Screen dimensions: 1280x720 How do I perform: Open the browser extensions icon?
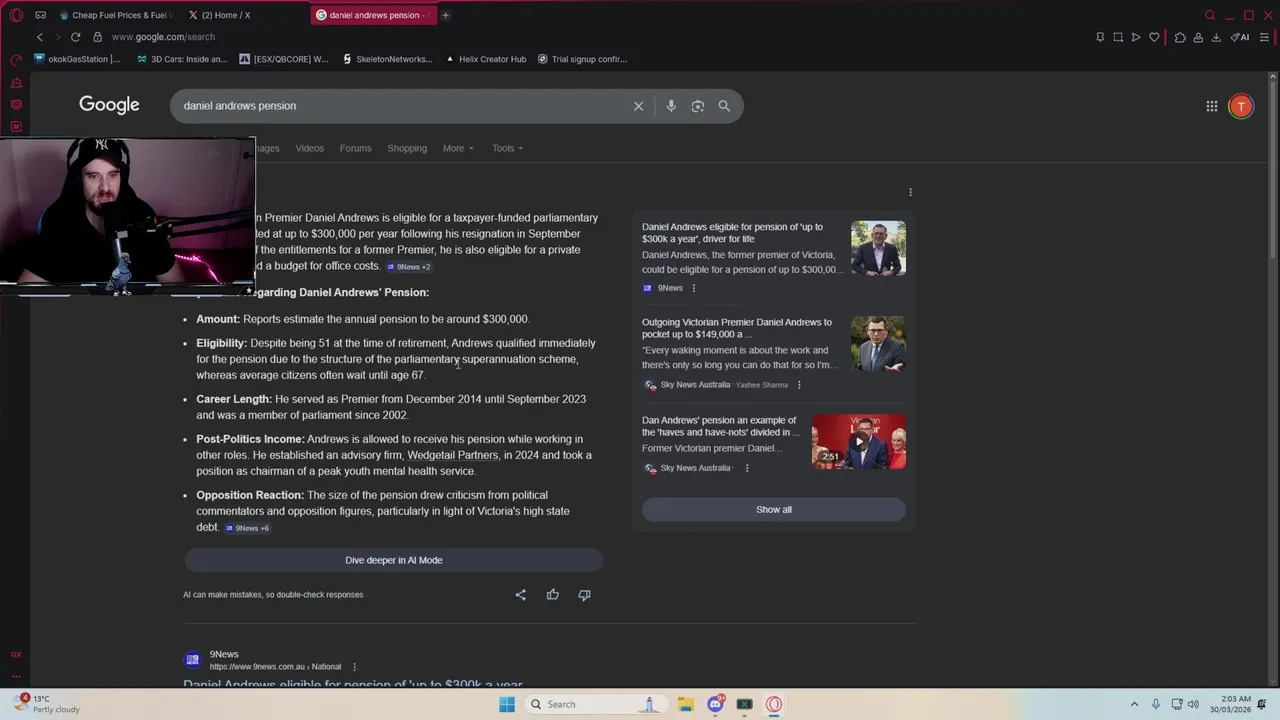[1180, 37]
